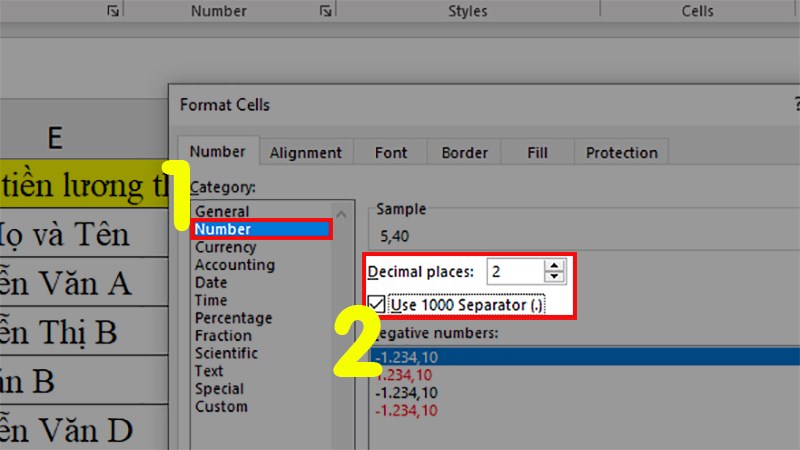The height and width of the screenshot is (450, 800).
Task: Select Accounting category
Action: [x=235, y=265]
